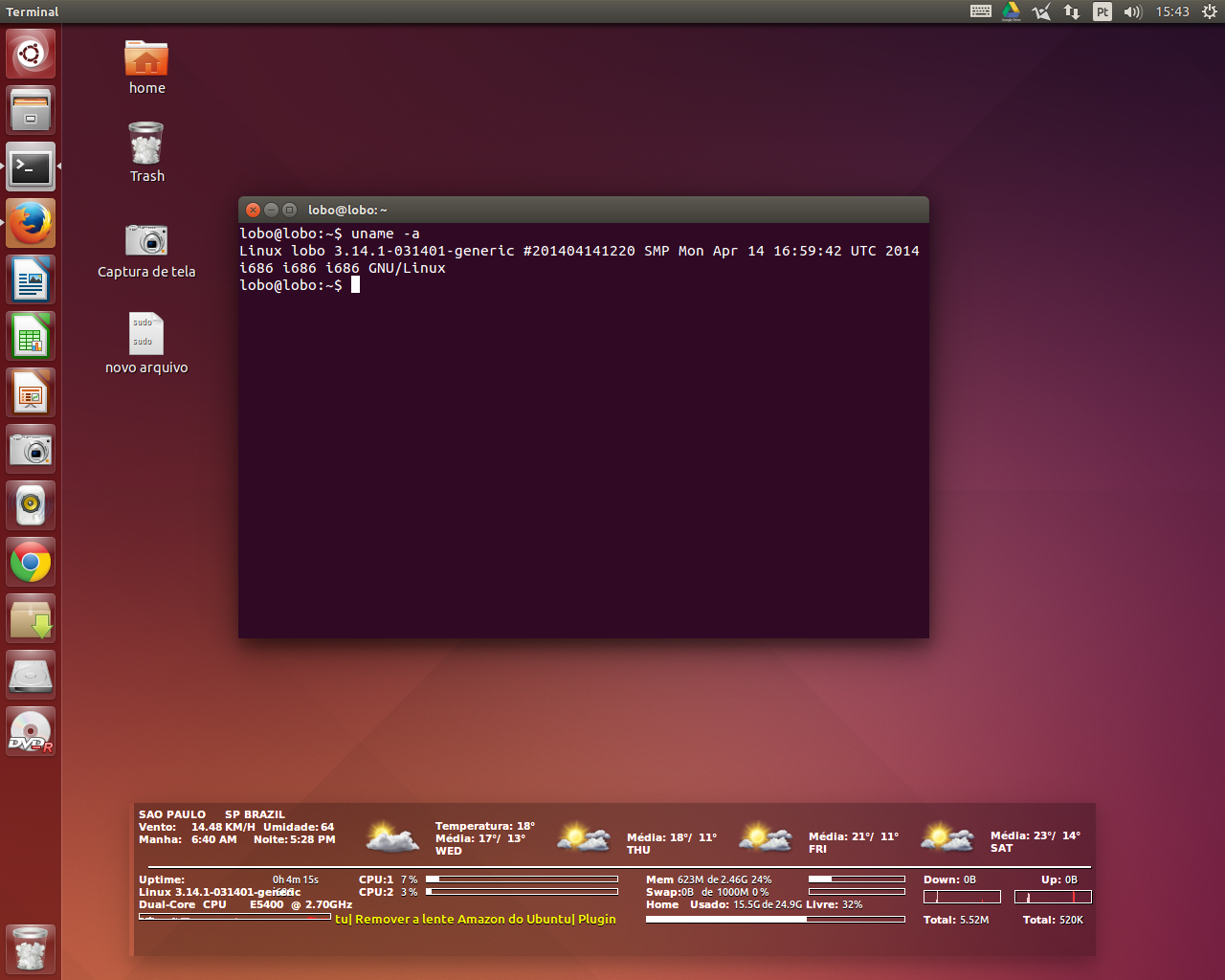Open the Rhythmbox speaker icon in the launcher
This screenshot has height=980, width=1225.
31,505
